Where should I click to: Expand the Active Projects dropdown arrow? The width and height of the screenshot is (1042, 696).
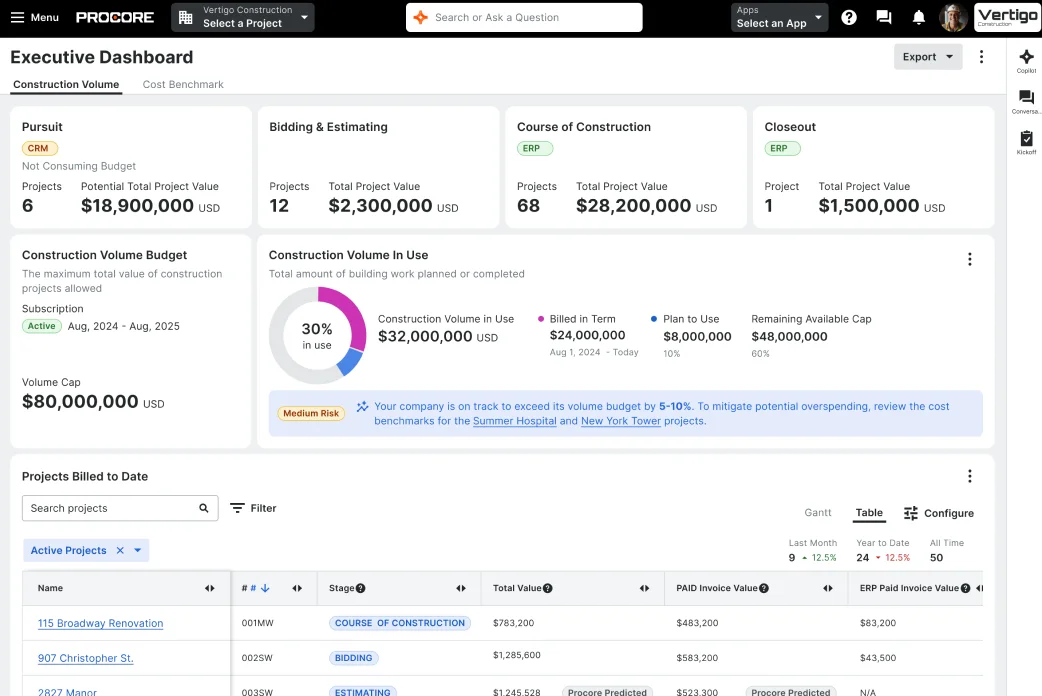(x=138, y=550)
